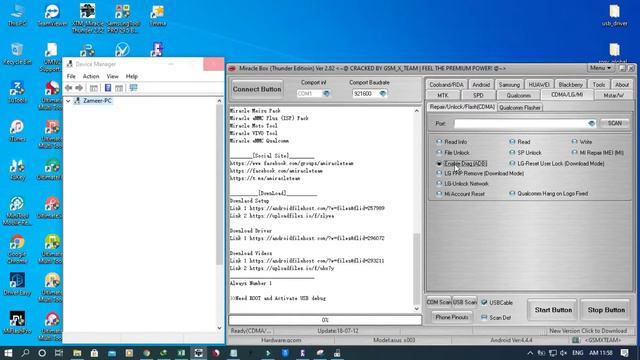
Task: Click the Windows Start button
Action: pyautogui.click(x=8, y=353)
